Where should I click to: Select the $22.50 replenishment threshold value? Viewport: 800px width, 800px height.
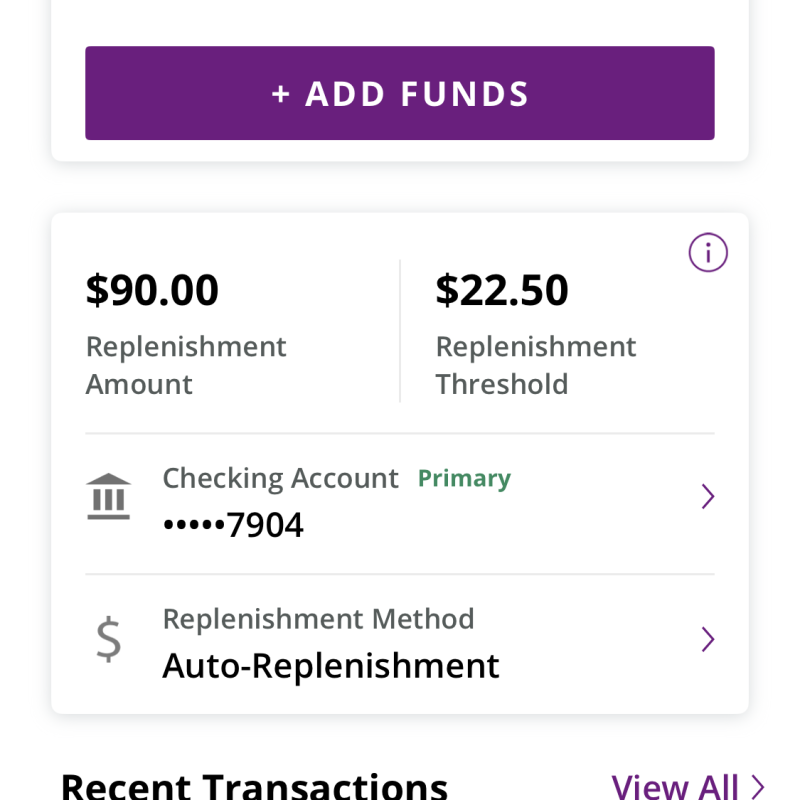[x=502, y=290]
